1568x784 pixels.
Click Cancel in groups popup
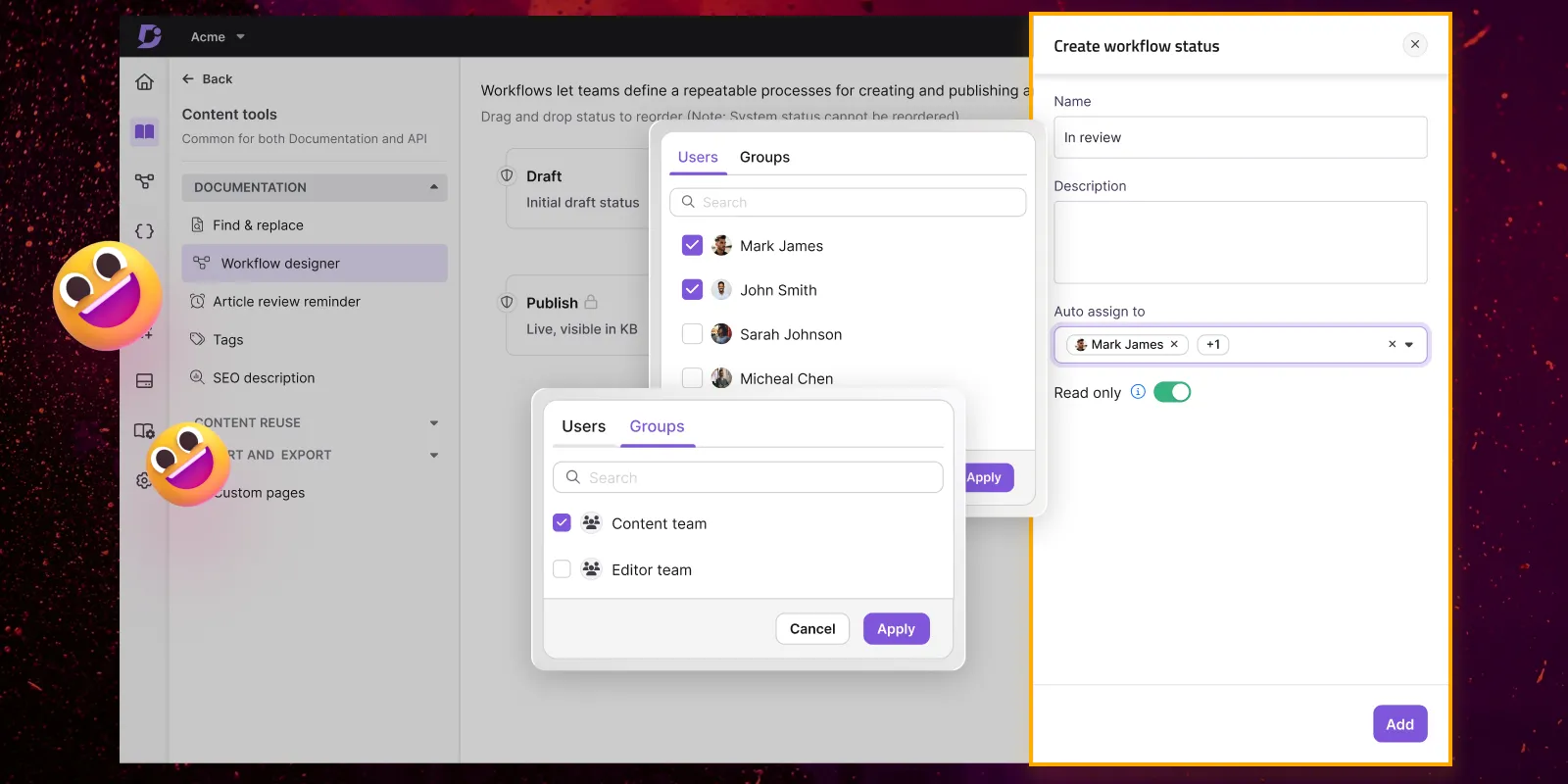[812, 628]
